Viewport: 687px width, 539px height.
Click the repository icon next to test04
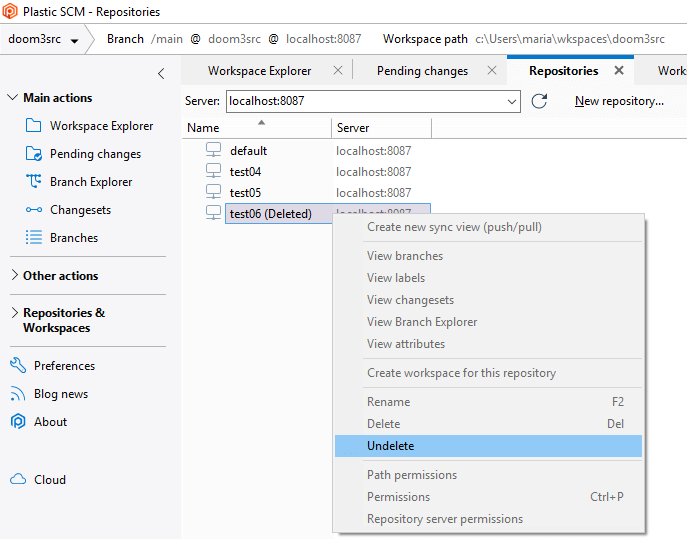pos(213,171)
